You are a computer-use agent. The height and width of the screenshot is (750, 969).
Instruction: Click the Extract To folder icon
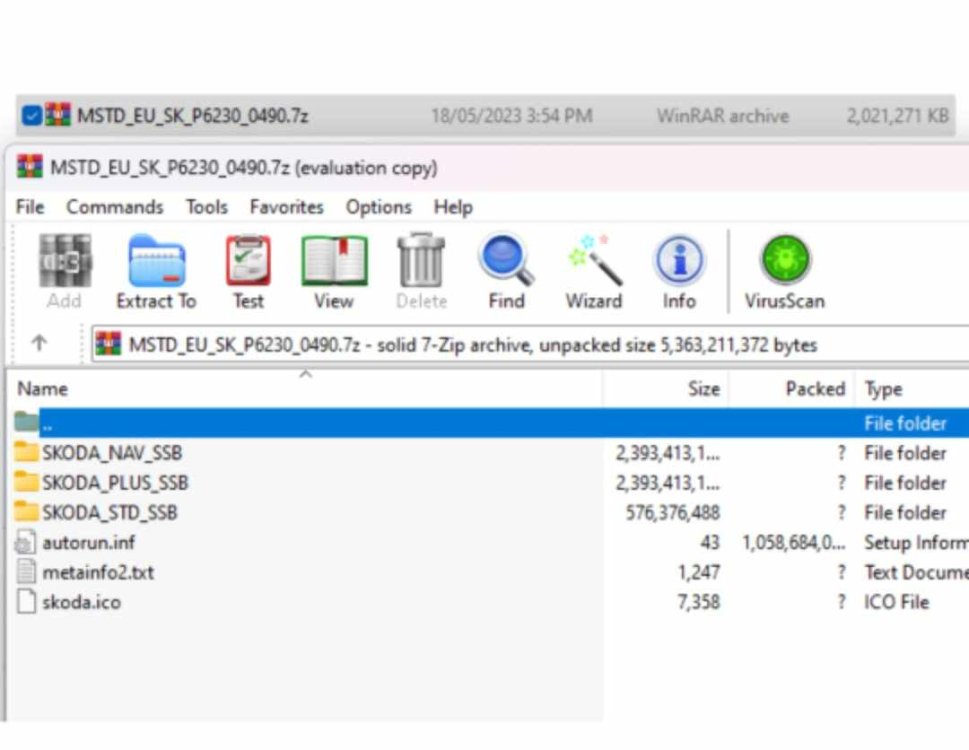tap(156, 261)
